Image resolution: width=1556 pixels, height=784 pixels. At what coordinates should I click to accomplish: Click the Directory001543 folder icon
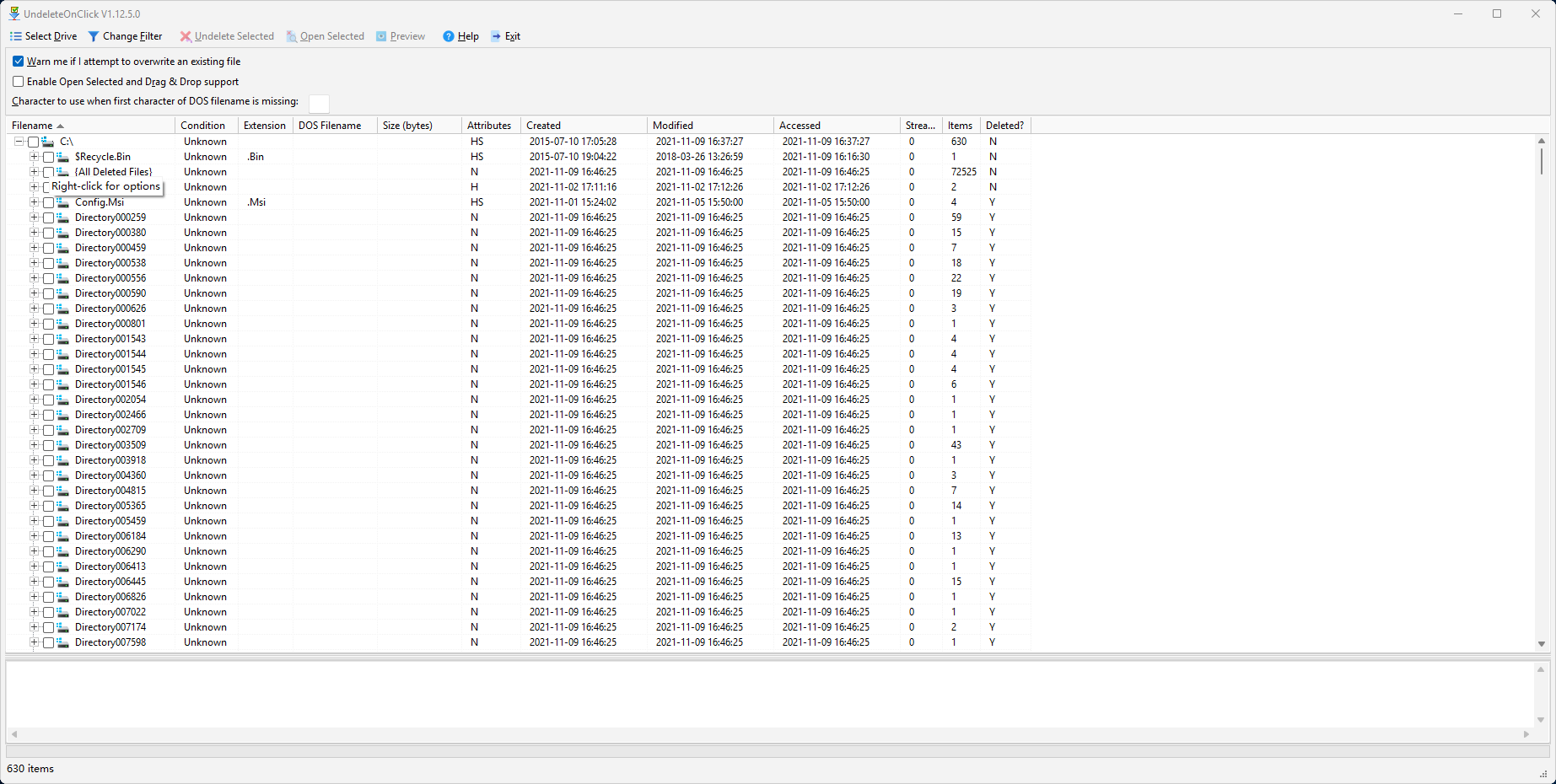[x=62, y=339]
